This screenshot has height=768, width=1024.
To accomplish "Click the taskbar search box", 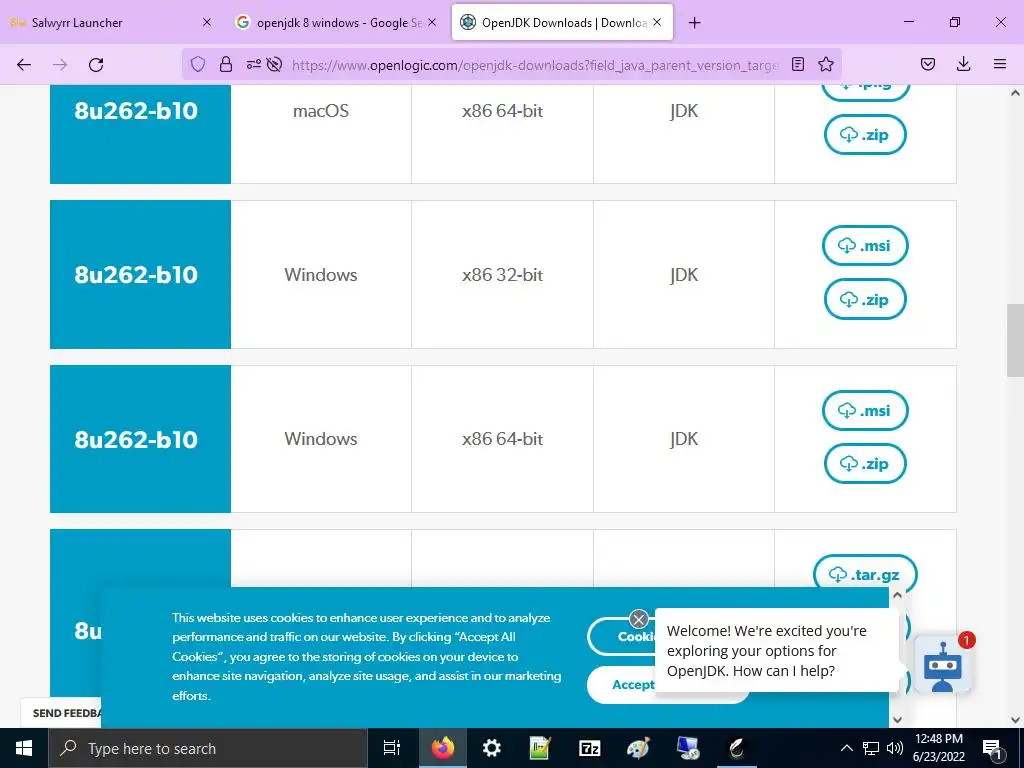I will click(x=208, y=748).
